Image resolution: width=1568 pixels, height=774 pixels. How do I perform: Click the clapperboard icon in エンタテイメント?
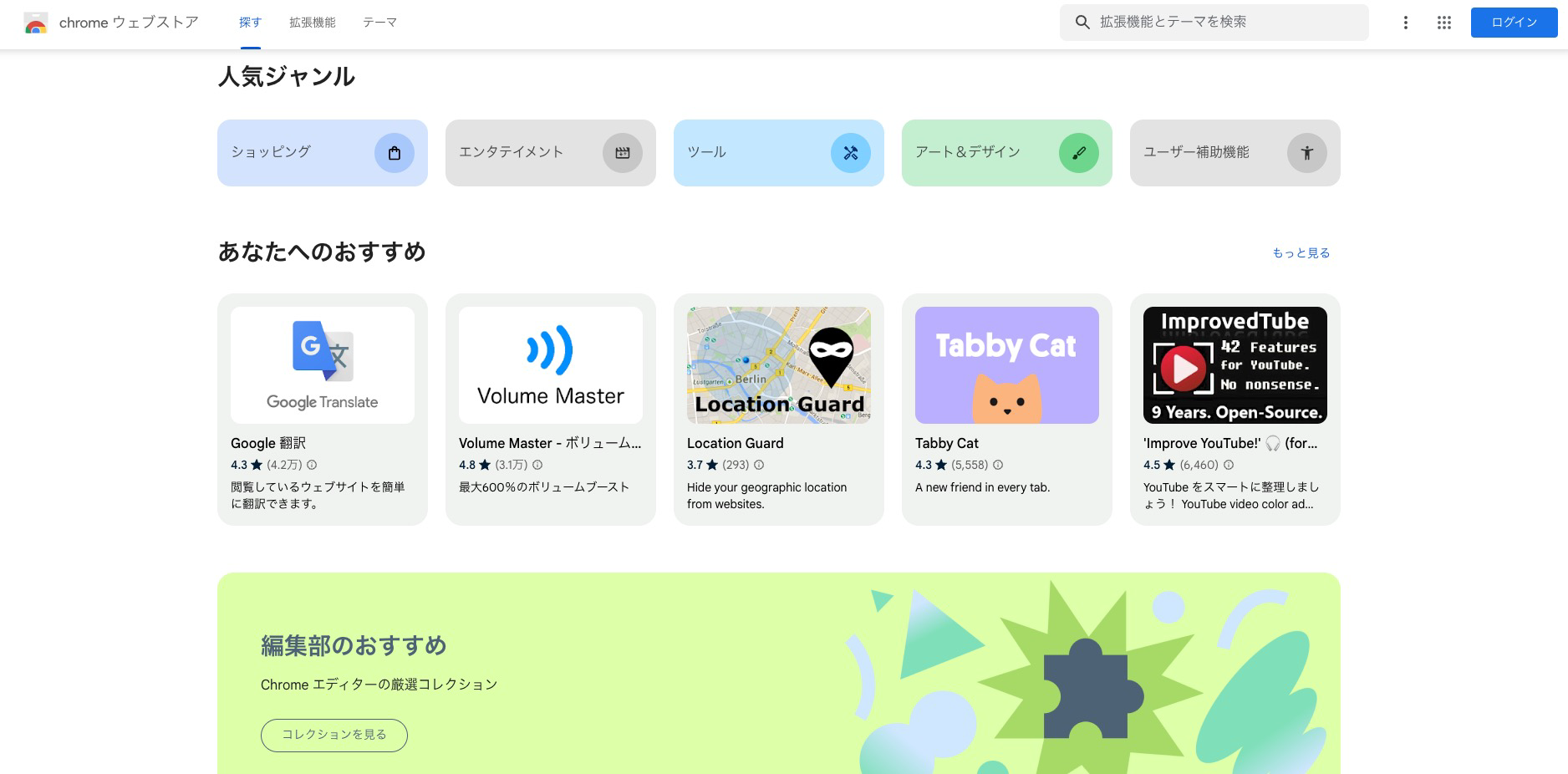pos(622,153)
